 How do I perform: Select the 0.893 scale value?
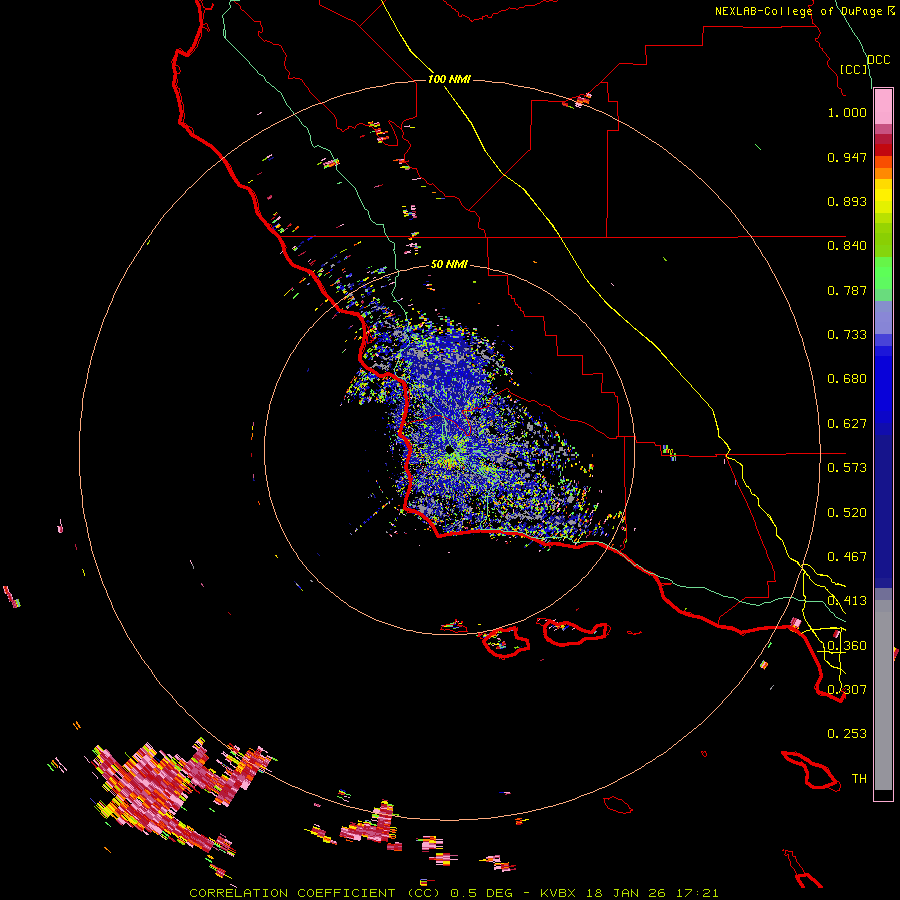click(x=847, y=201)
